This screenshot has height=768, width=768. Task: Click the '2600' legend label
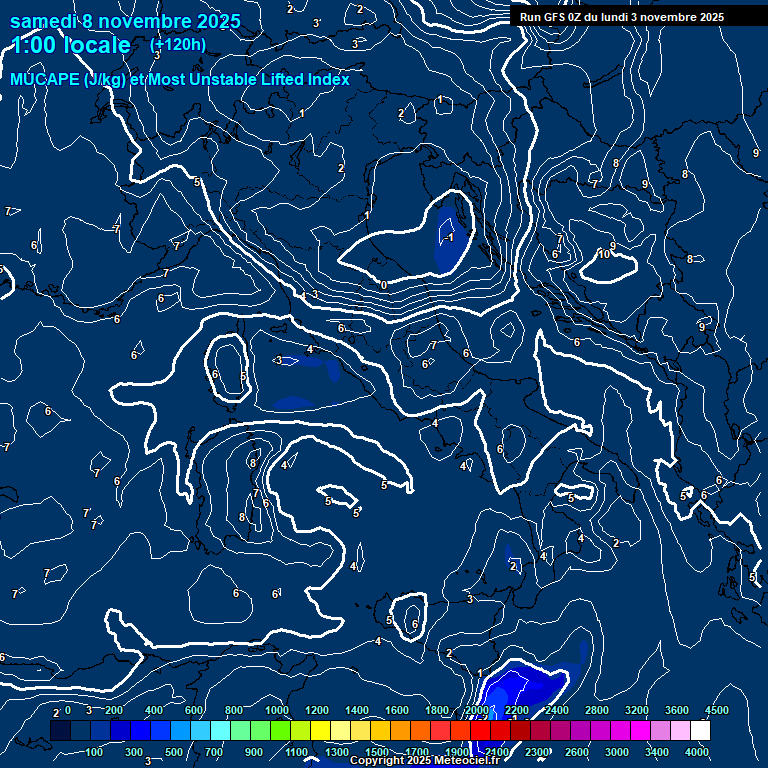pyautogui.click(x=576, y=752)
